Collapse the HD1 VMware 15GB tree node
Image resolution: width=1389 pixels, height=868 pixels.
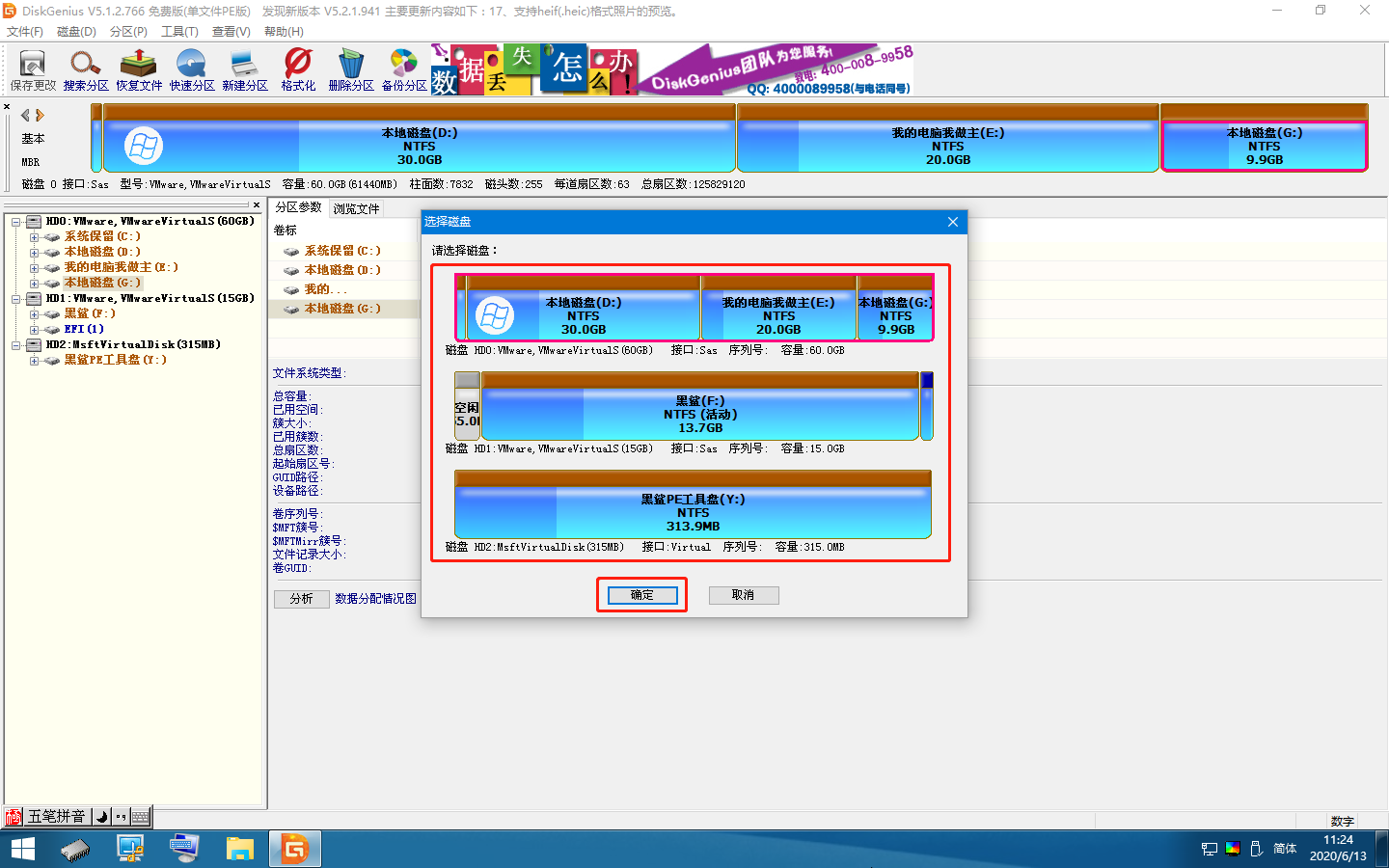(16, 299)
